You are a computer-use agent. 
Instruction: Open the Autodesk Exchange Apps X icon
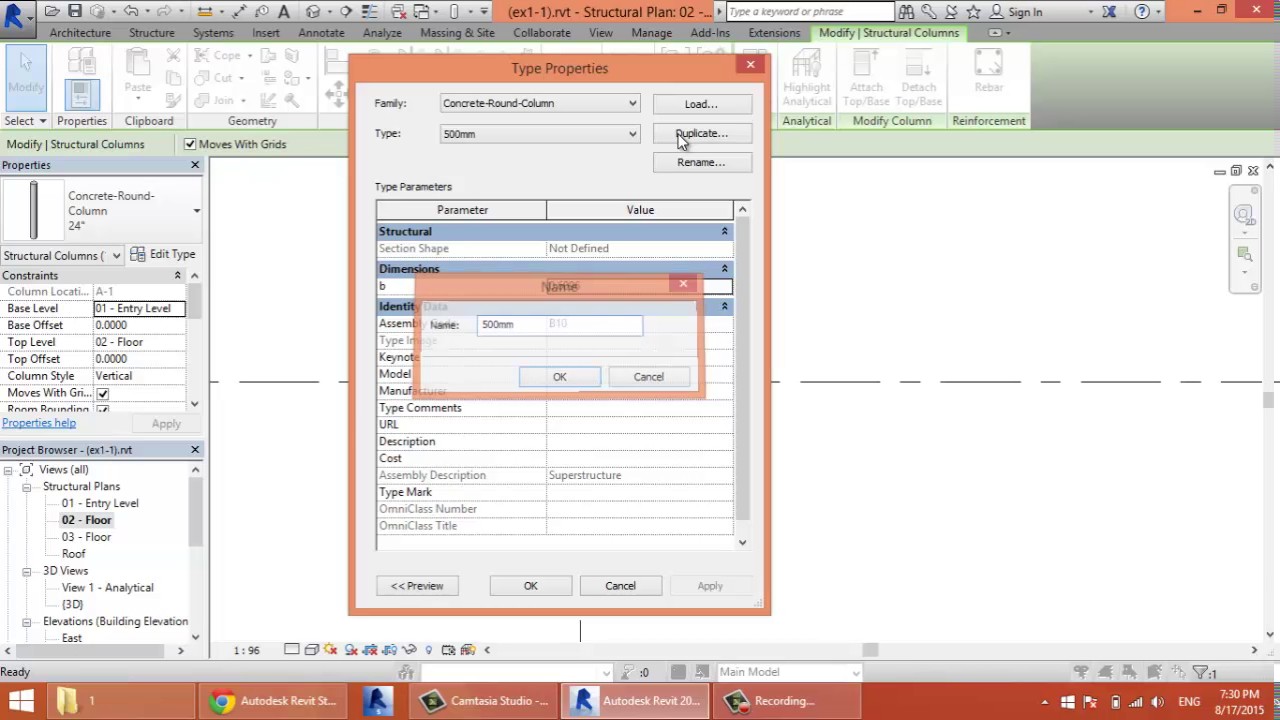[1109, 12]
